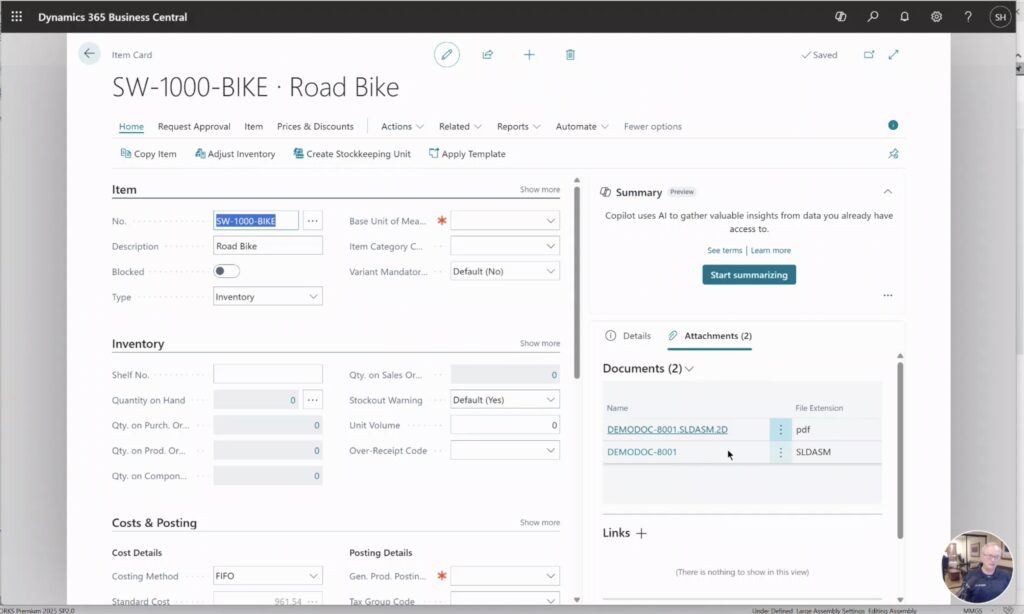
Task: Go back using the back arrow
Action: coord(89,54)
